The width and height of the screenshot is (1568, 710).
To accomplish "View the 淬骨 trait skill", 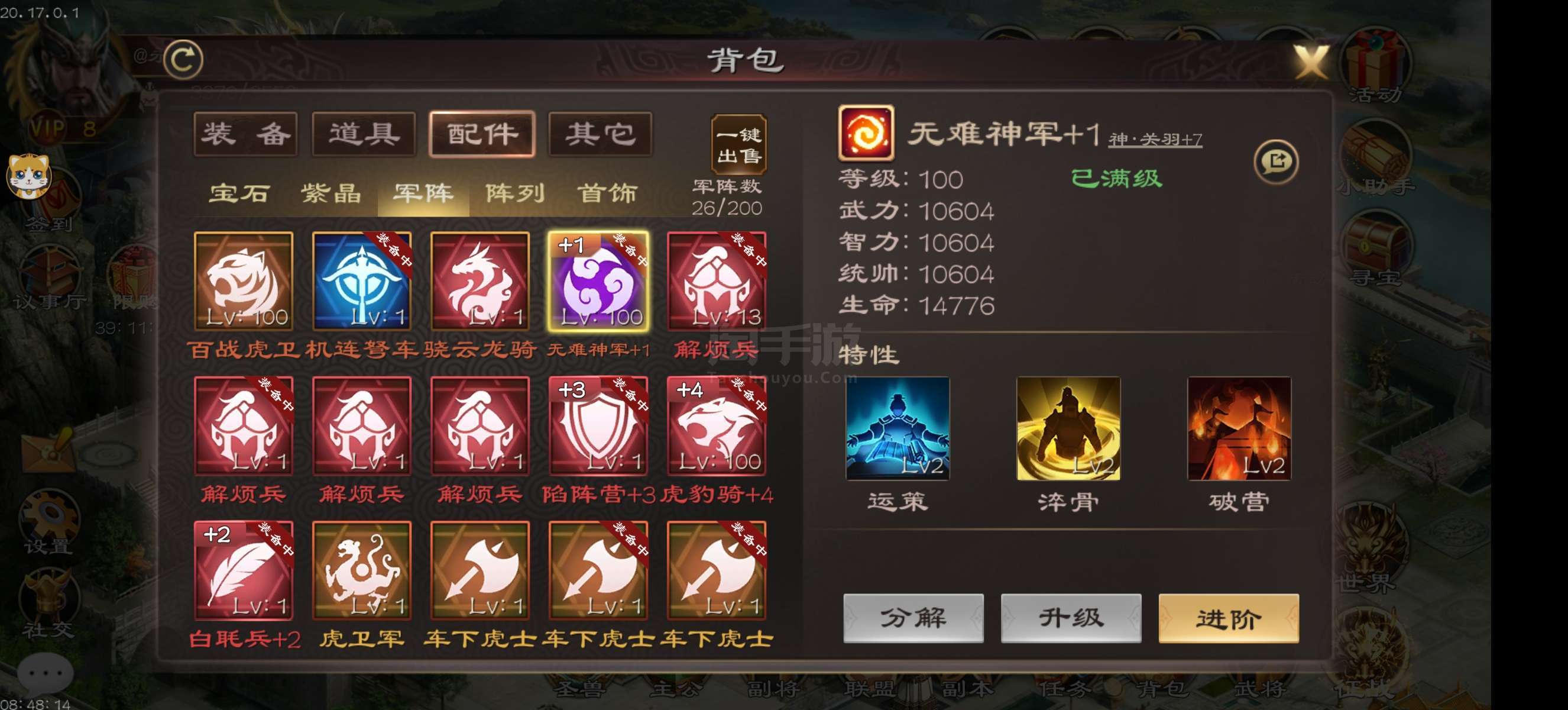I will 1068,429.
